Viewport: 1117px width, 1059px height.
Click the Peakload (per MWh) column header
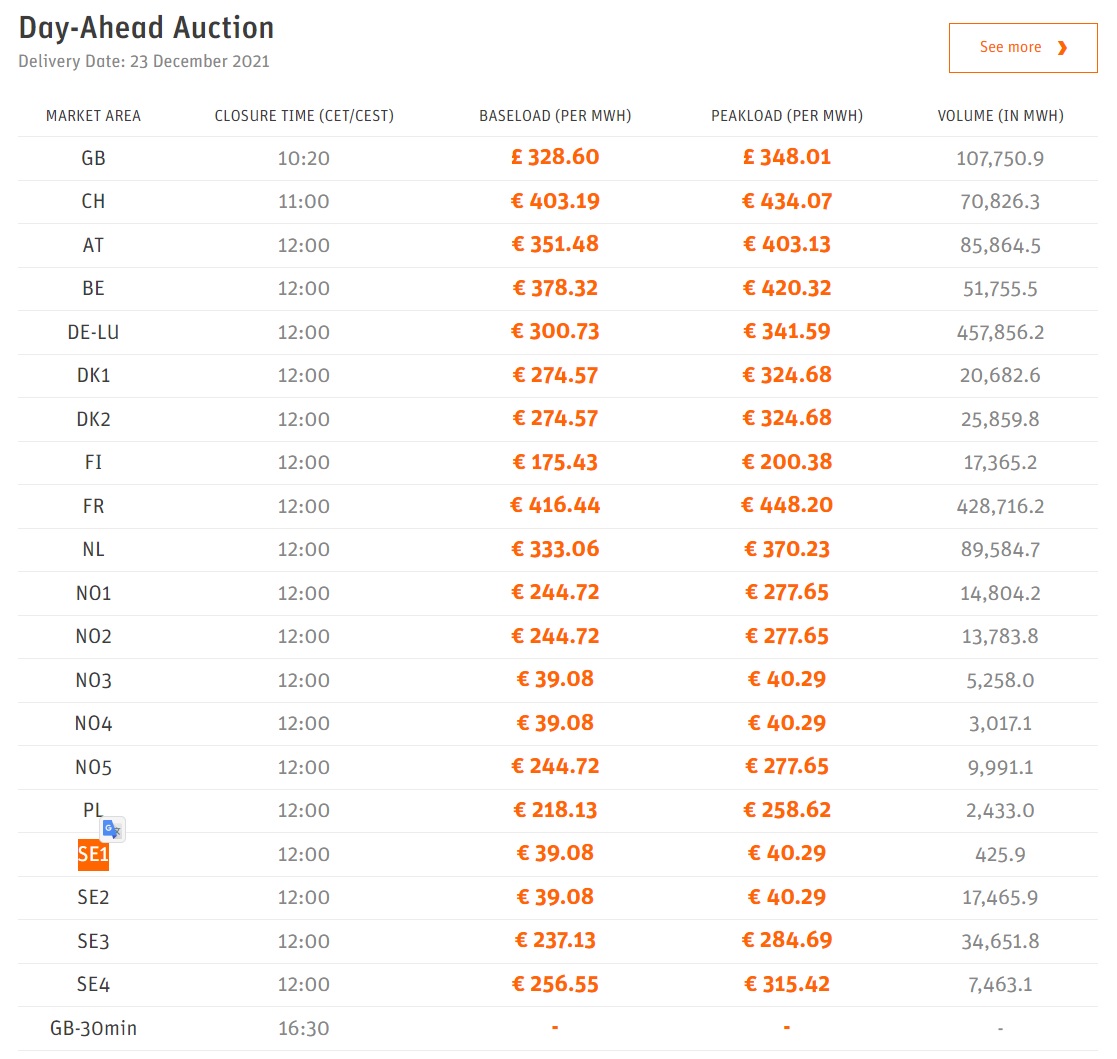pyautogui.click(x=787, y=116)
